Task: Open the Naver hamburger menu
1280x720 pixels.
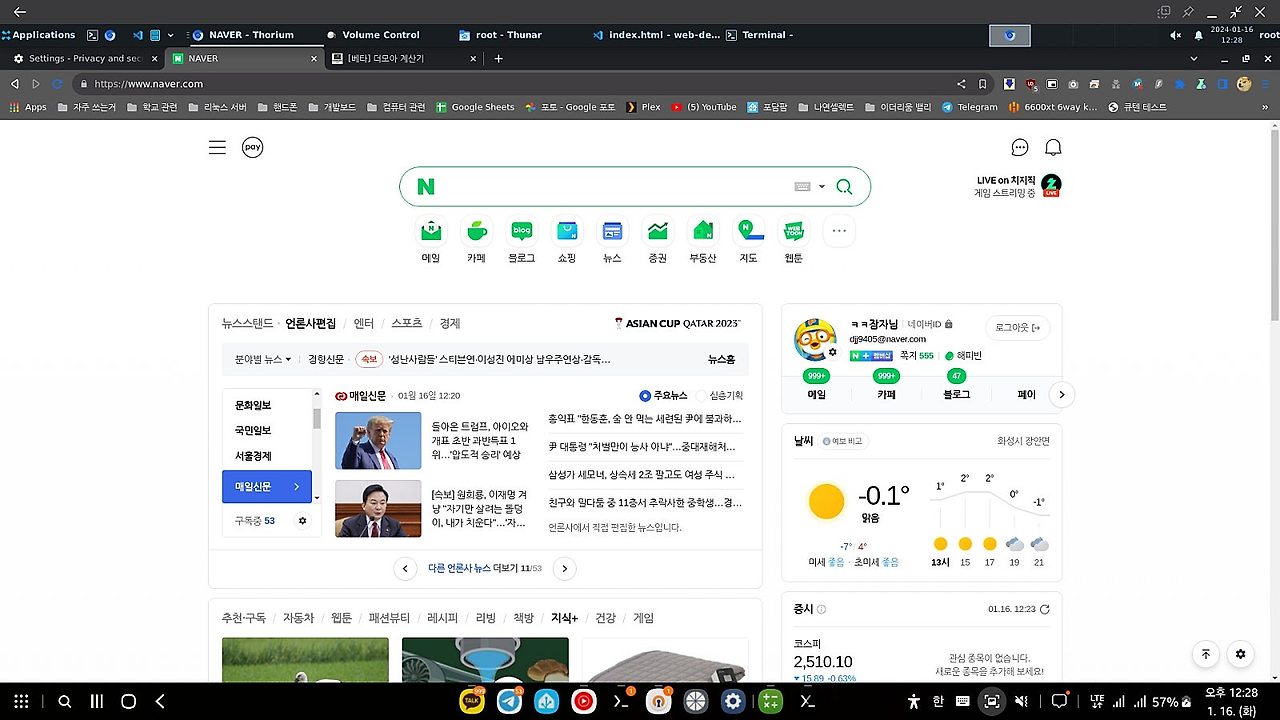Action: pyautogui.click(x=217, y=148)
